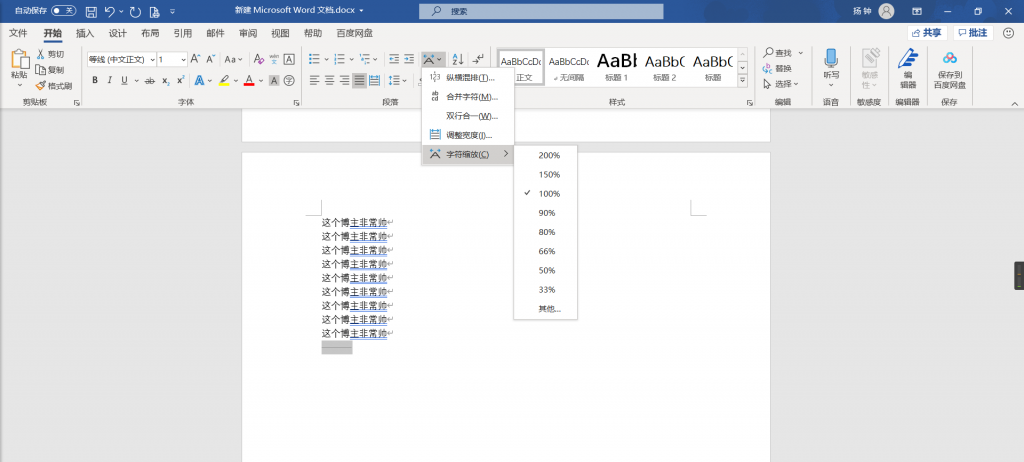Click the Show paragraph marks icon

click(x=479, y=59)
